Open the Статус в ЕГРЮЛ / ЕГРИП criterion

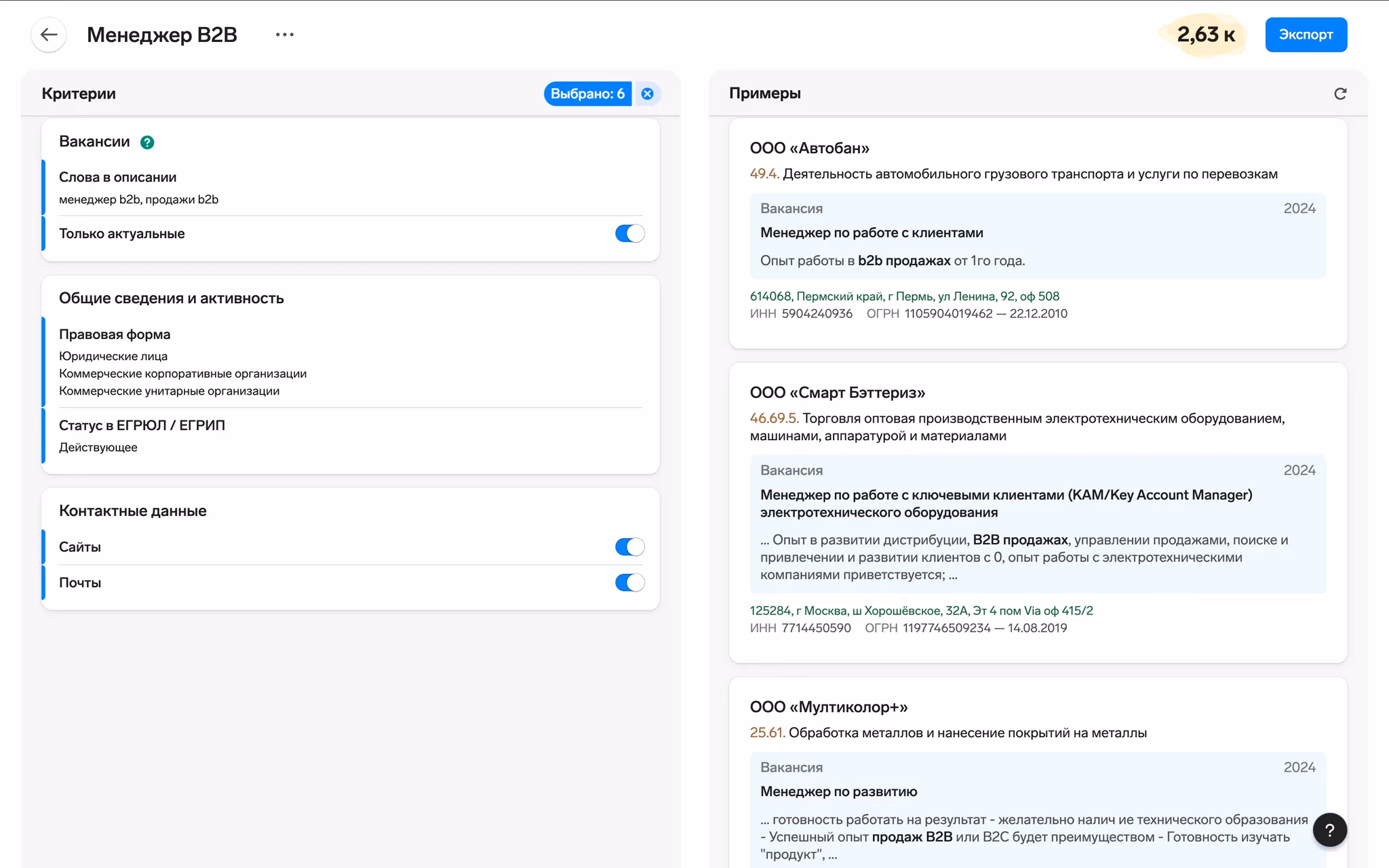(142, 425)
